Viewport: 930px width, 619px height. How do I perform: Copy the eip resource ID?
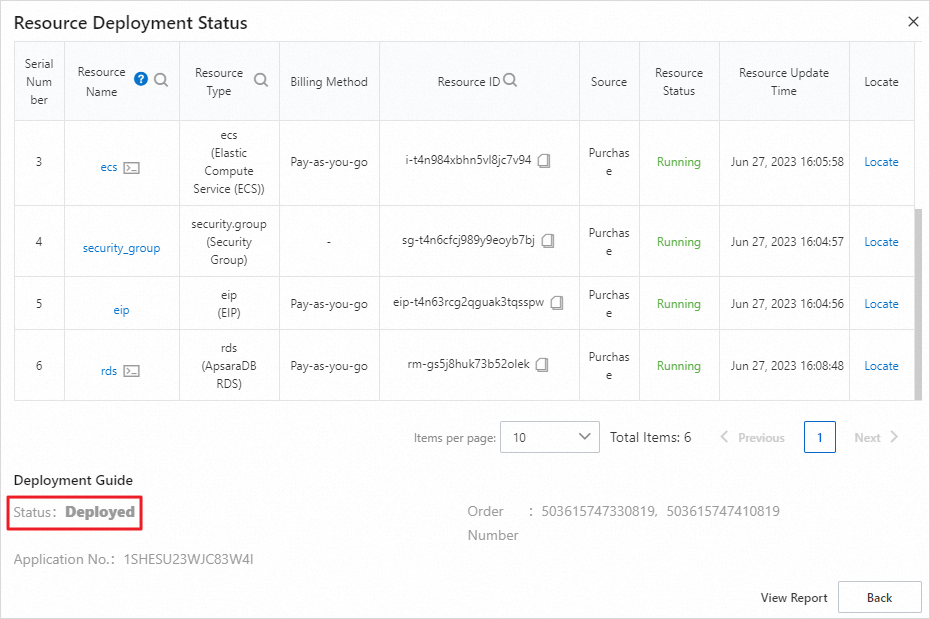coord(557,303)
